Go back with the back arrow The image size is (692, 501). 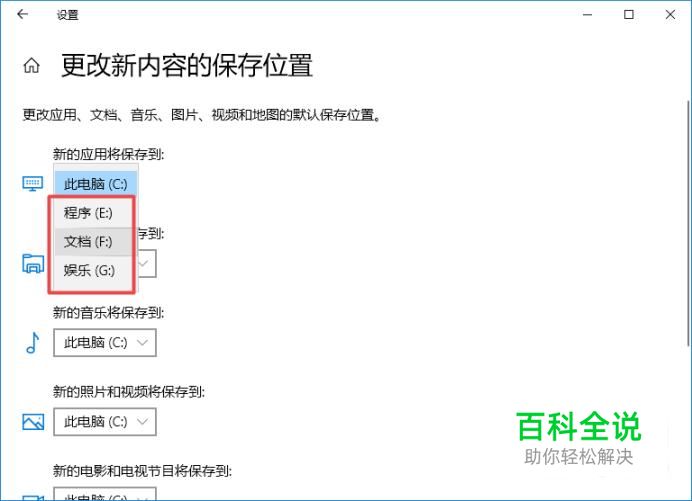(x=23, y=15)
